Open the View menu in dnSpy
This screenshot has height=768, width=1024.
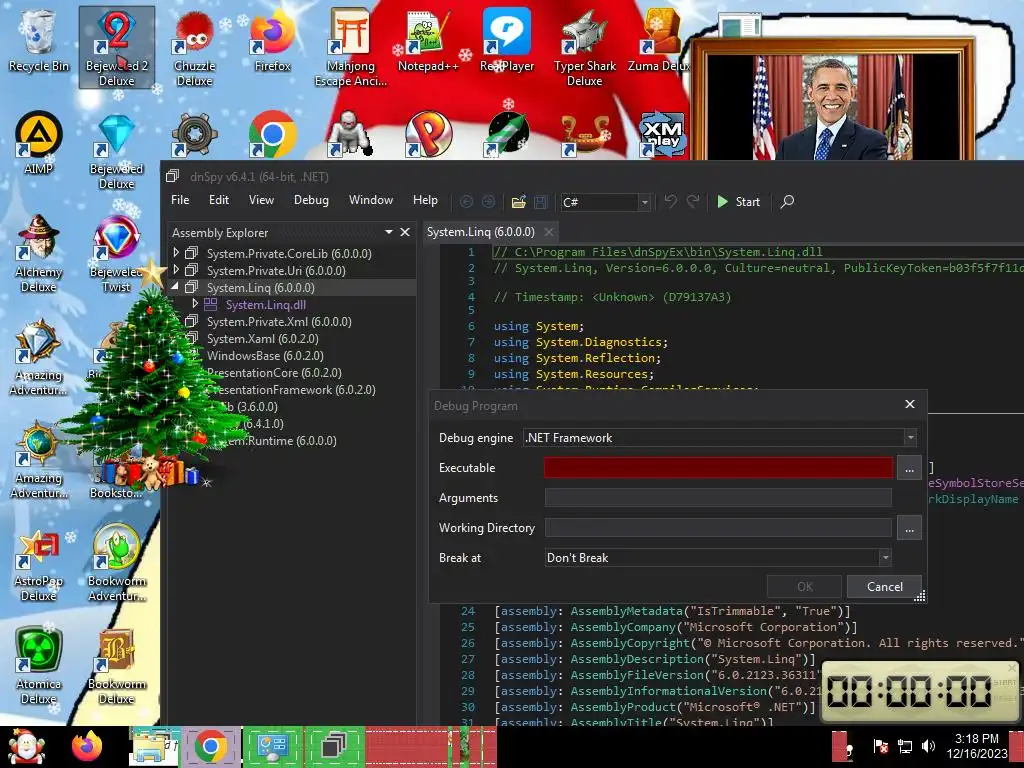click(261, 200)
